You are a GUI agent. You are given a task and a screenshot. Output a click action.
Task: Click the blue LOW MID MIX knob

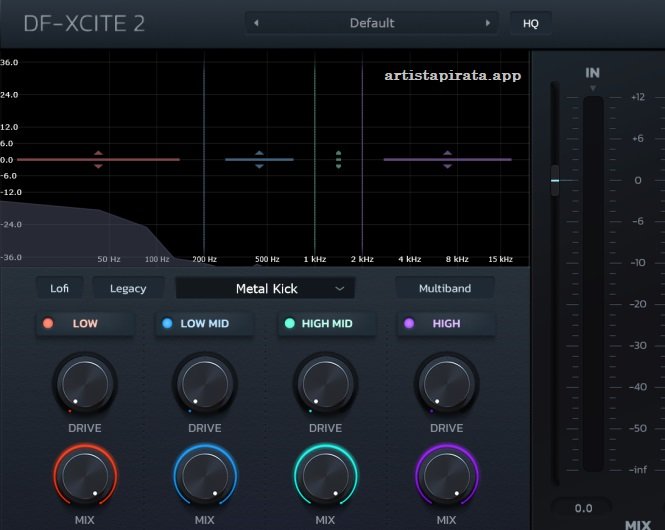click(x=205, y=476)
